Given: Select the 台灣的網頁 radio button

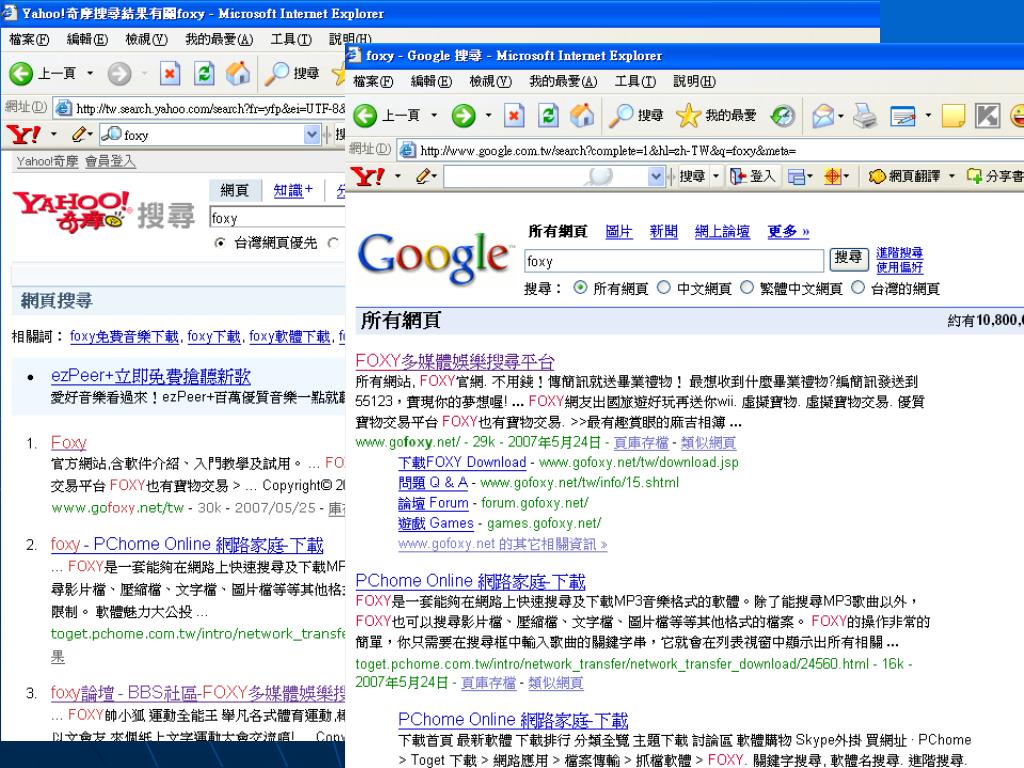Looking at the screenshot, I should point(858,288).
